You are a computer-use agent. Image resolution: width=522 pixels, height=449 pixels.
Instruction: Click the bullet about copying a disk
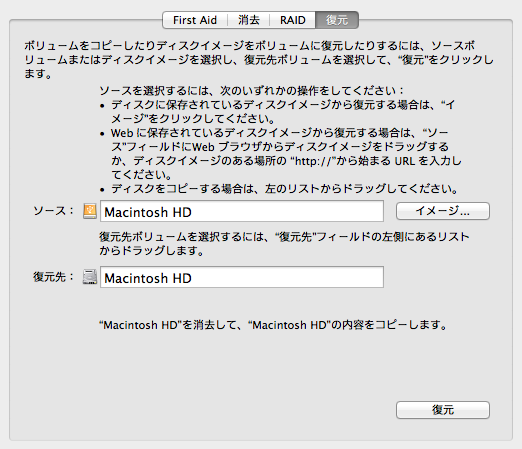pos(279,189)
